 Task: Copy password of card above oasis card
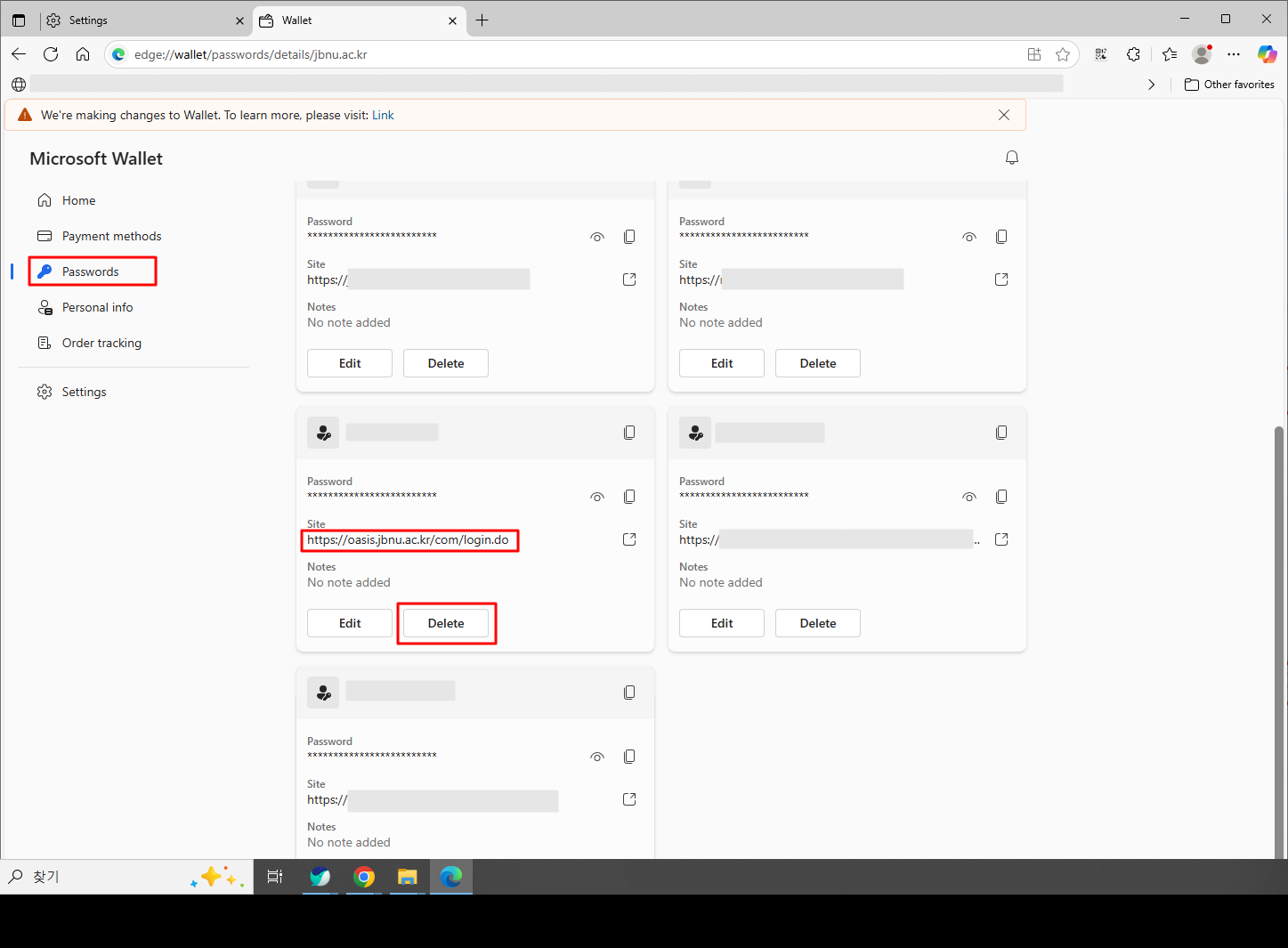click(629, 237)
